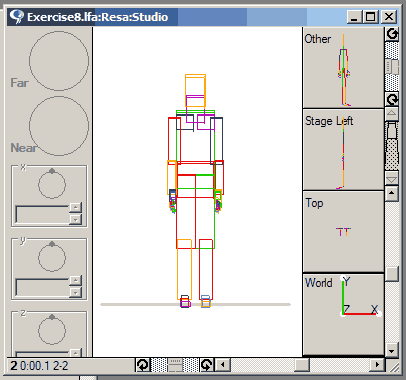The image size is (406, 380).
Task: Increase the x rotation value with the stepper
Action: click(x=75, y=207)
